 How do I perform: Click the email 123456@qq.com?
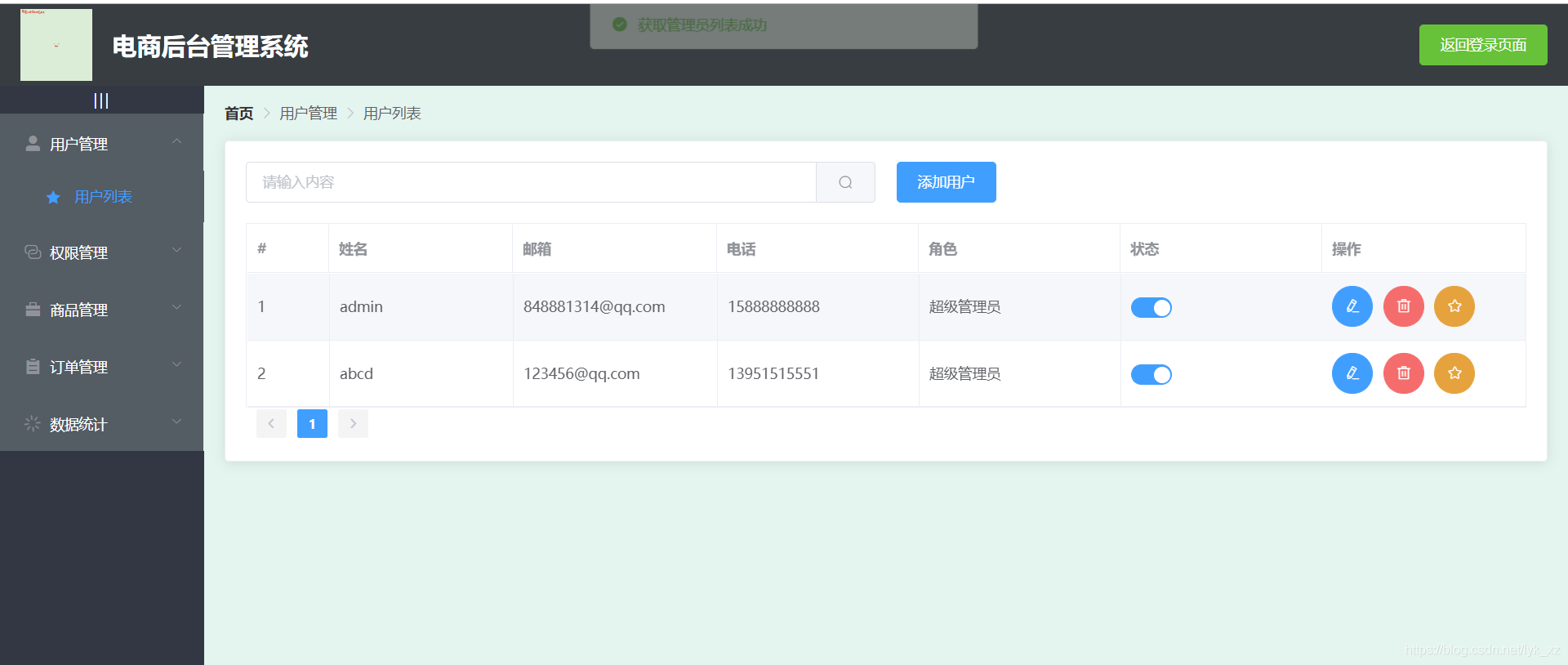click(581, 373)
